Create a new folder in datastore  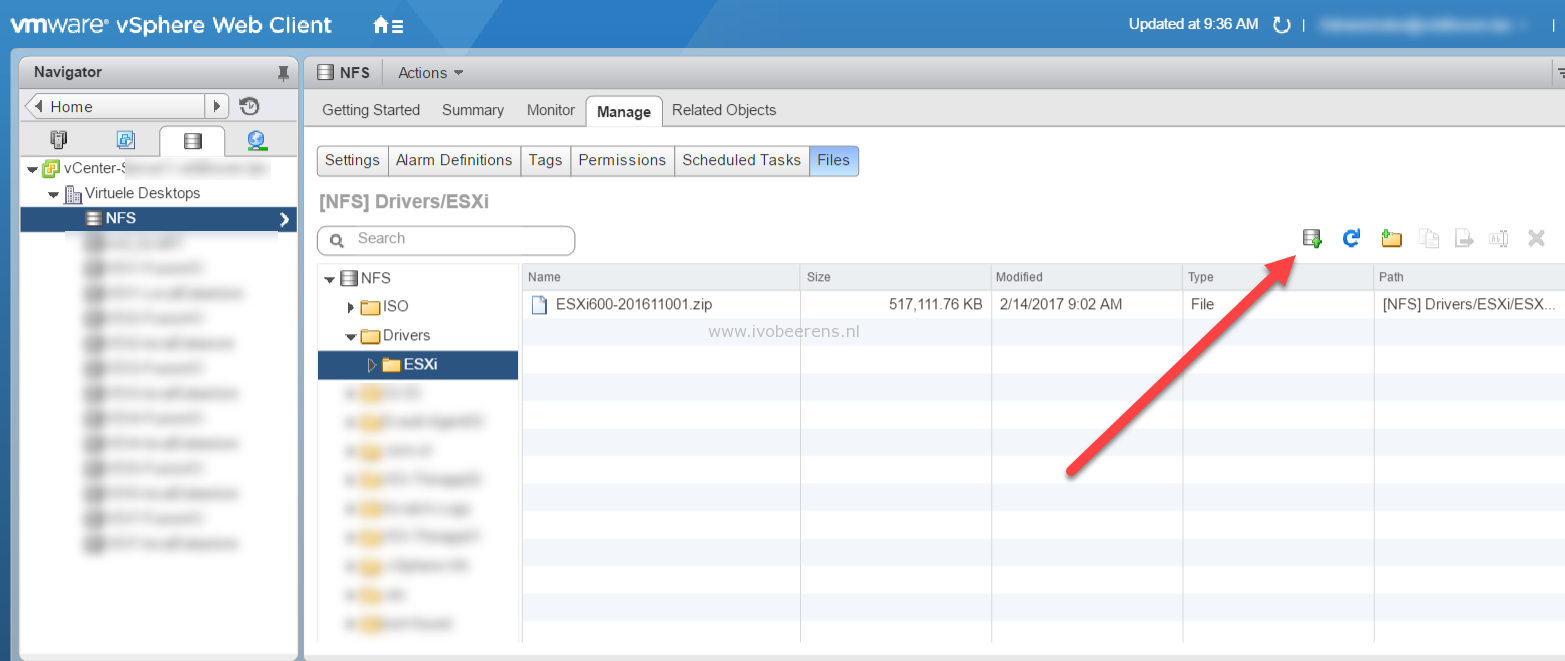tap(1391, 238)
